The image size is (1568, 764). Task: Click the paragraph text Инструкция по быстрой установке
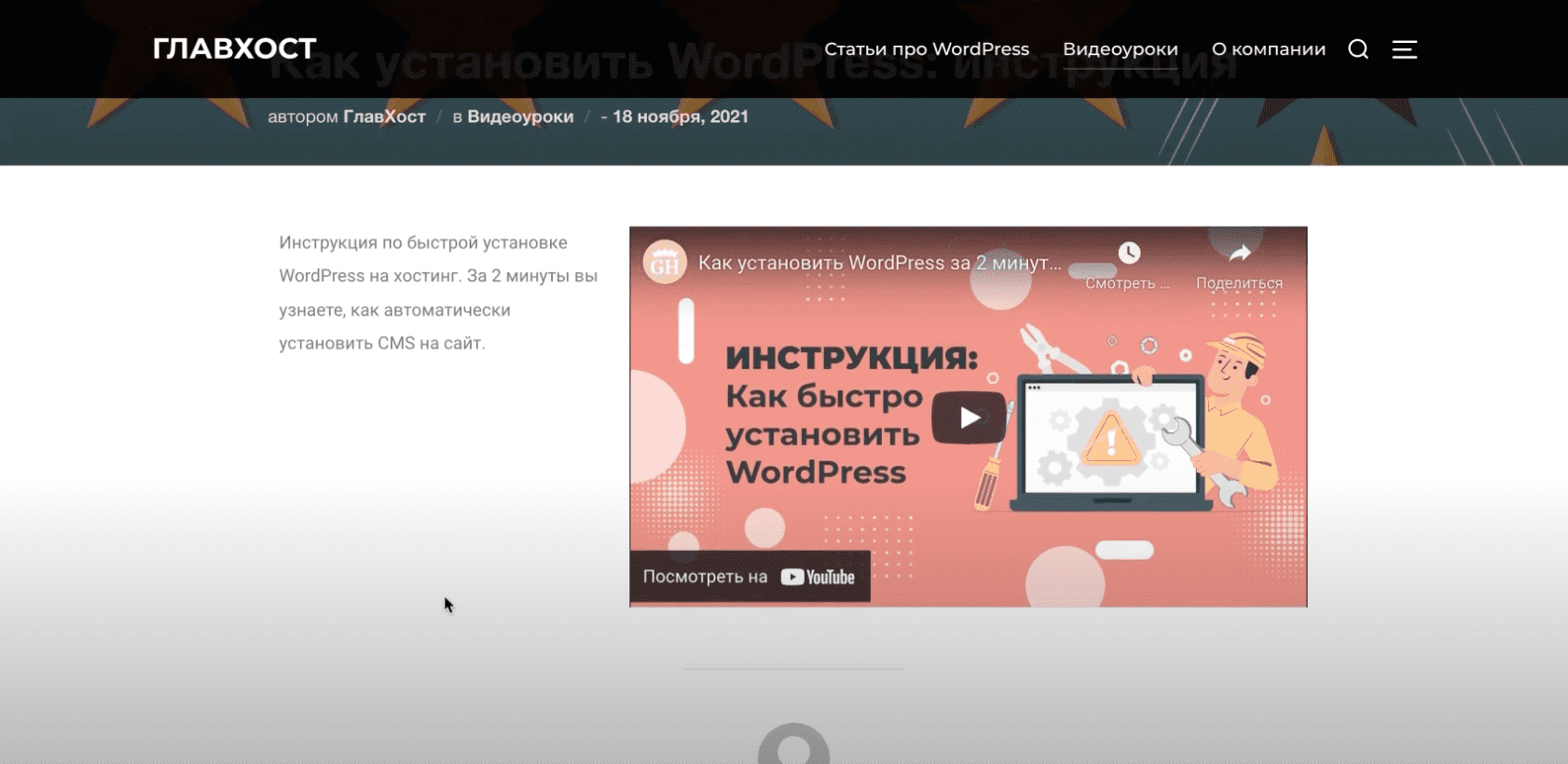click(x=438, y=293)
